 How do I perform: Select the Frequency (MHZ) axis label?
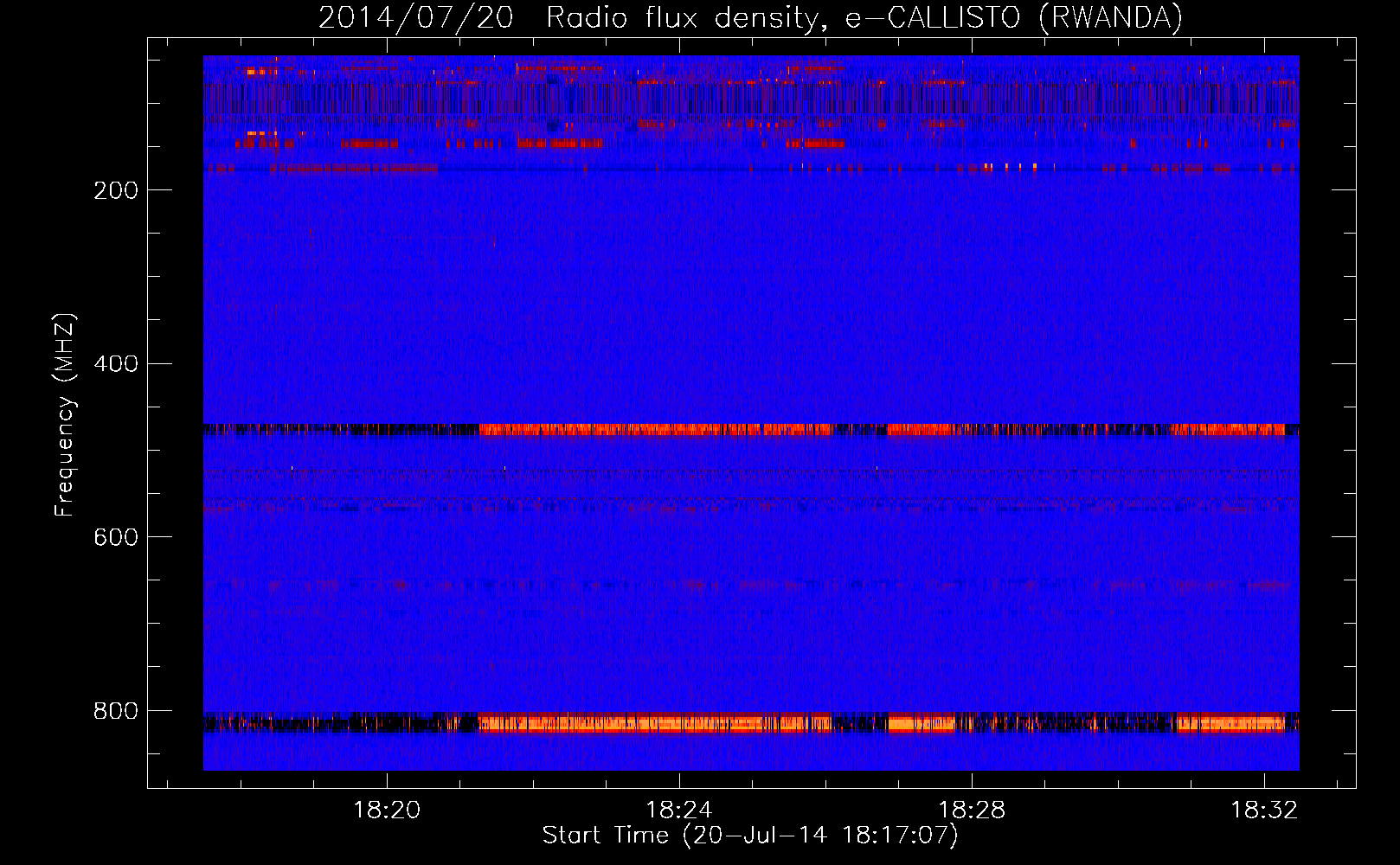click(65, 415)
